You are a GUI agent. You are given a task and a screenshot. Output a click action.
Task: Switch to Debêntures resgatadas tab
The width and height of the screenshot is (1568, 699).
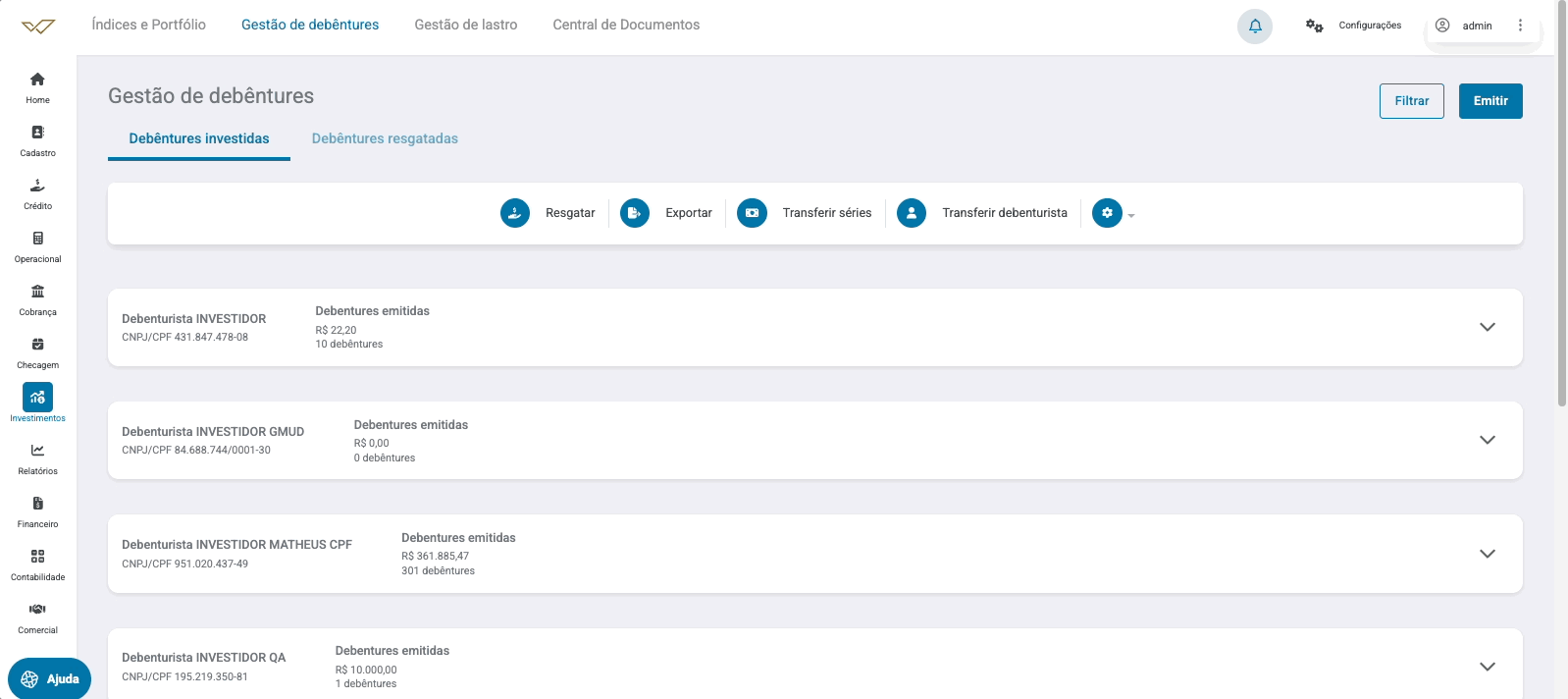385,138
